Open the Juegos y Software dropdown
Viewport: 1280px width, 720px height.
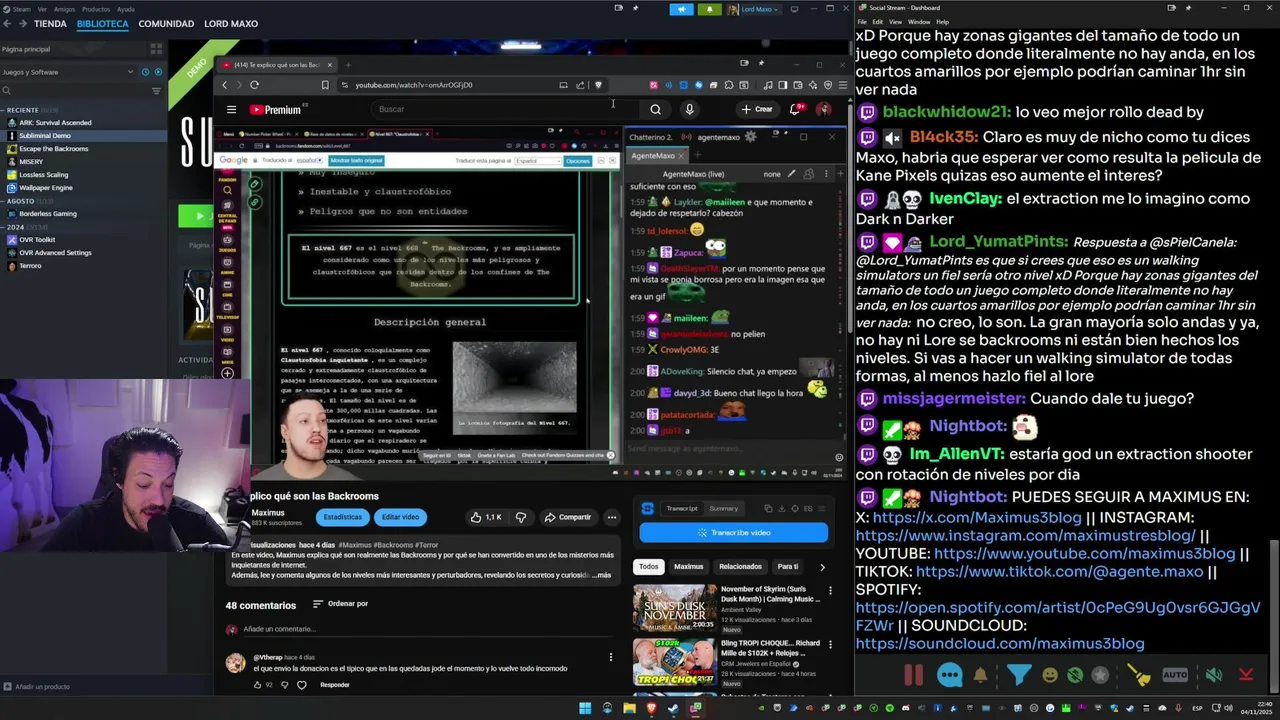click(x=67, y=72)
